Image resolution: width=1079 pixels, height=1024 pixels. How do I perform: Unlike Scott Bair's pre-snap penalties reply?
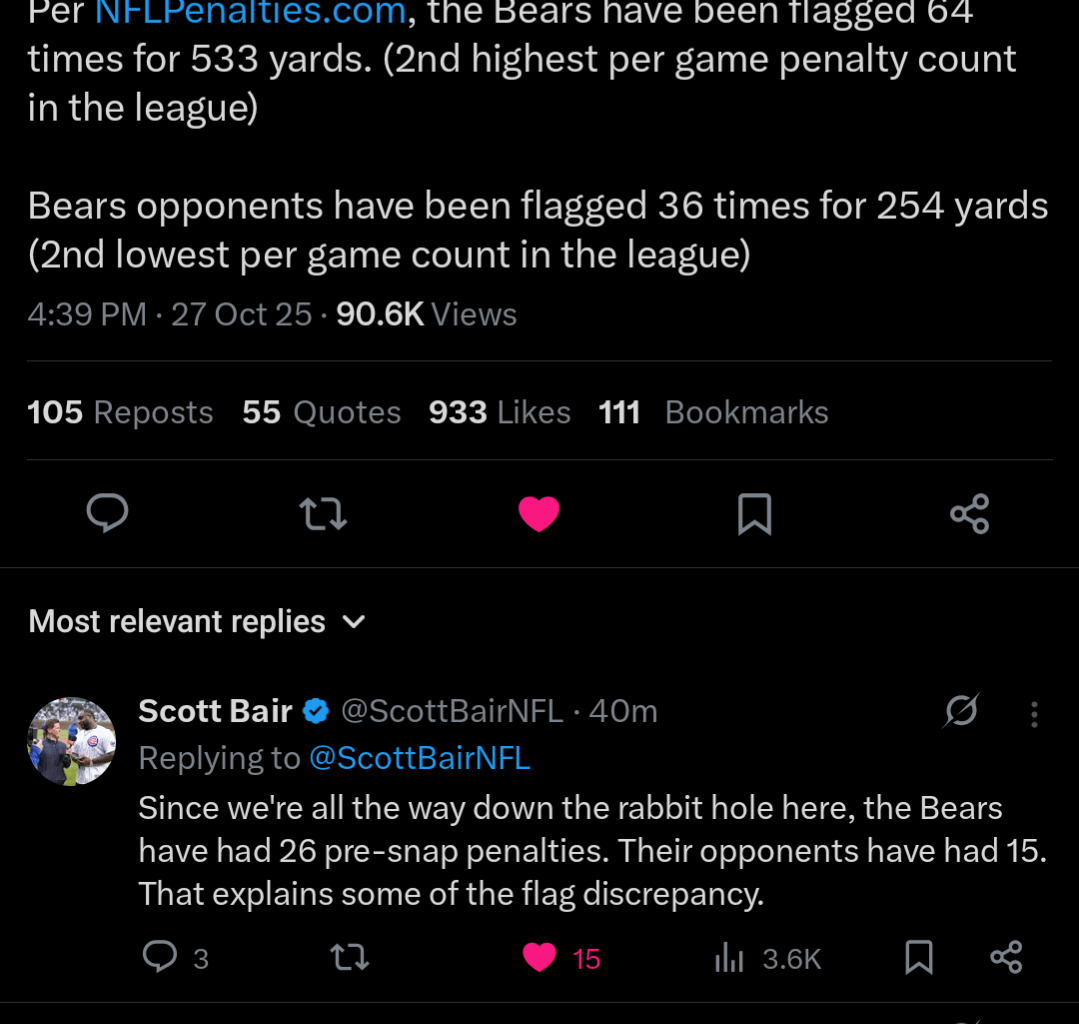539,957
